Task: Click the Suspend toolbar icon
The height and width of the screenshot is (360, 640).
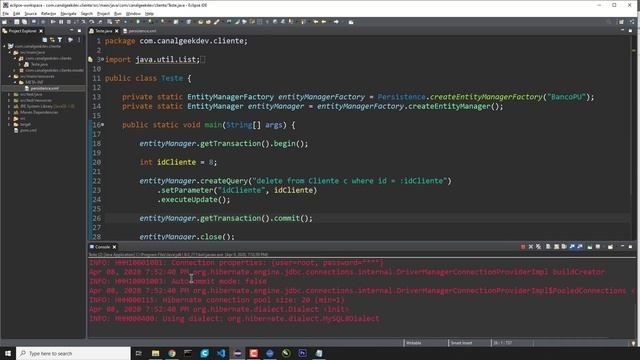Action: (x=61, y=22)
